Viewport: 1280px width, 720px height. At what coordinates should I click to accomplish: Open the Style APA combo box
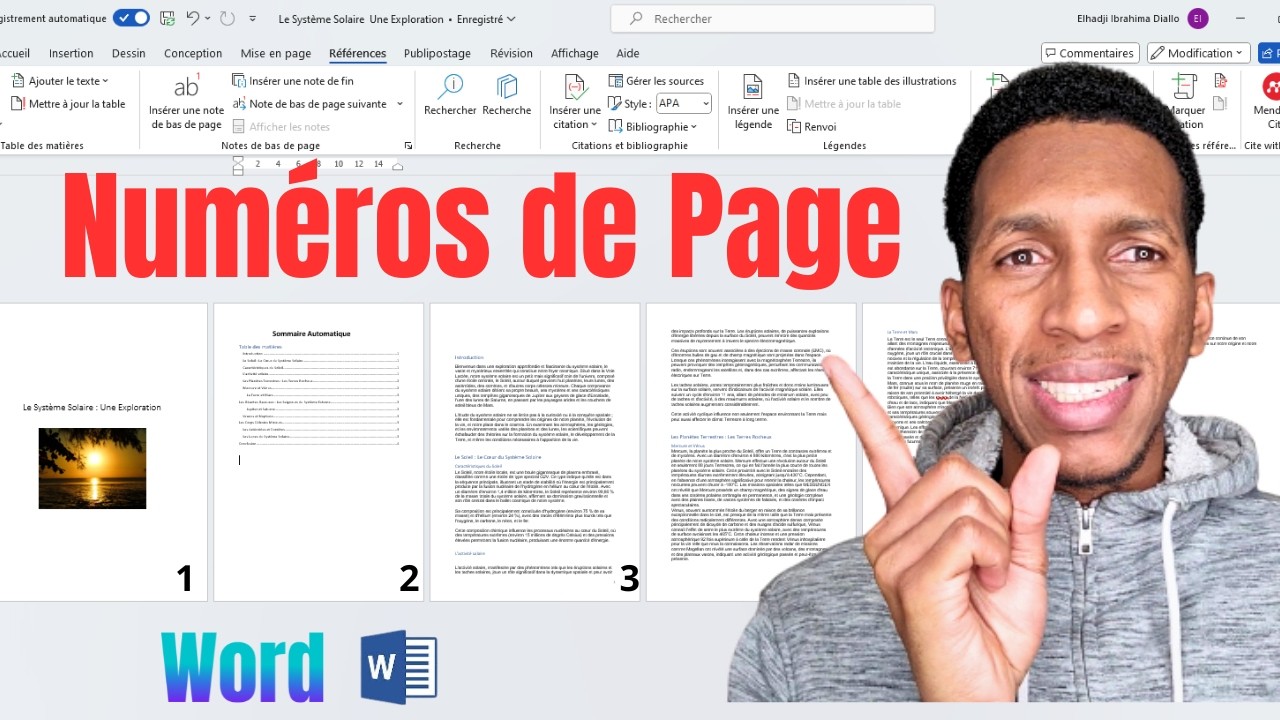click(684, 104)
